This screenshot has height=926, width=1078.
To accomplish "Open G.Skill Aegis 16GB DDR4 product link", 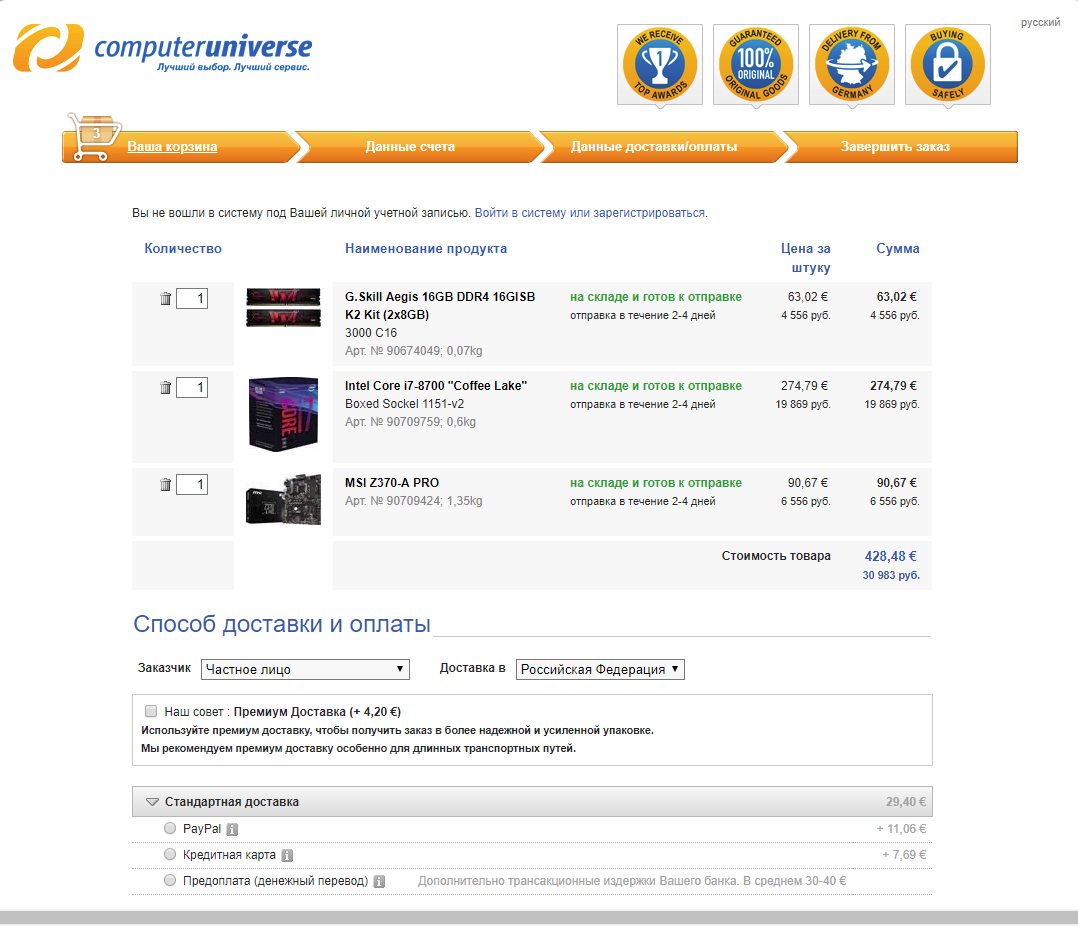I will point(440,306).
